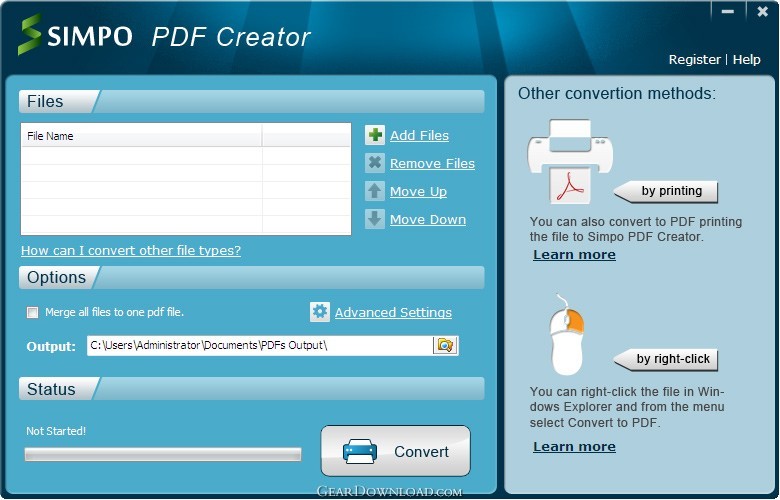The height and width of the screenshot is (500, 780).
Task: Click the Output path input field
Action: (260, 345)
